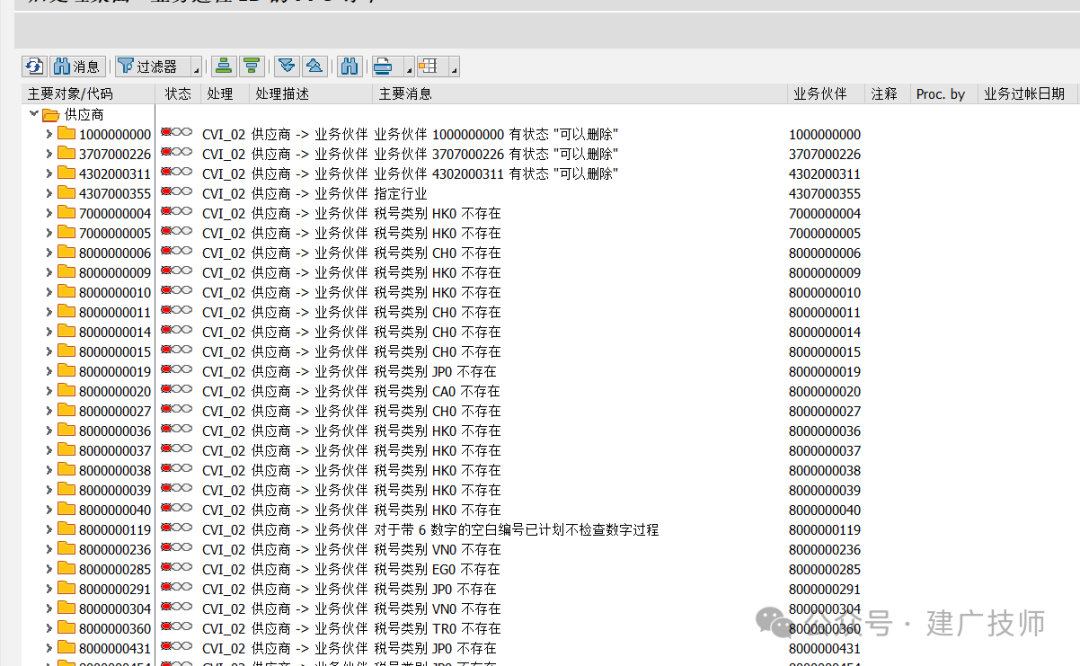Collapse the 供应商 root folder
Viewport: 1080px width, 666px height.
(x=33, y=114)
